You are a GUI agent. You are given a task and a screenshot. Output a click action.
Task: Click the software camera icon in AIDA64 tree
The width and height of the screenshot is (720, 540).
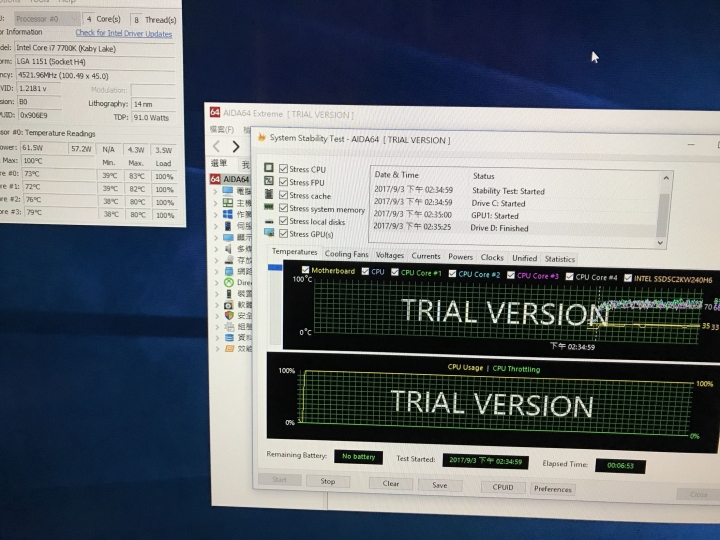pyautogui.click(x=229, y=305)
